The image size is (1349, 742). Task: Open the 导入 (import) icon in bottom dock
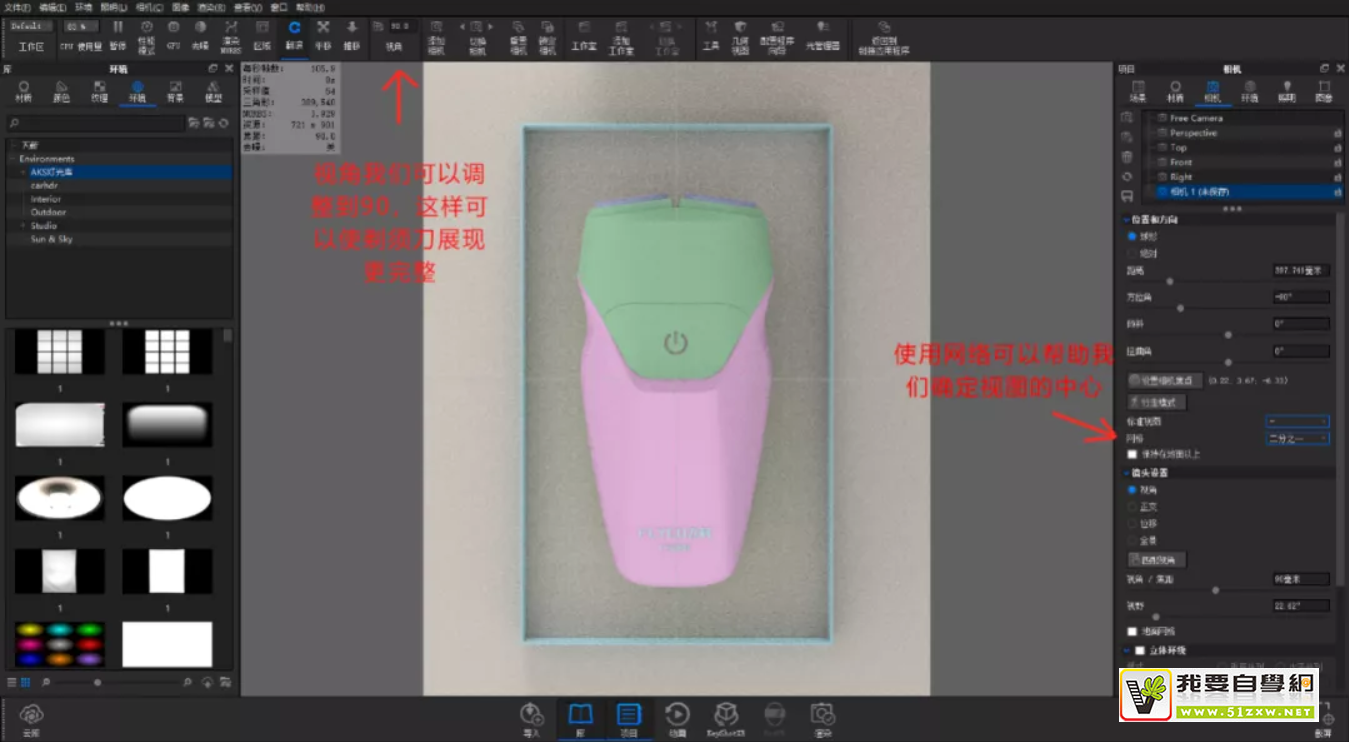click(530, 712)
